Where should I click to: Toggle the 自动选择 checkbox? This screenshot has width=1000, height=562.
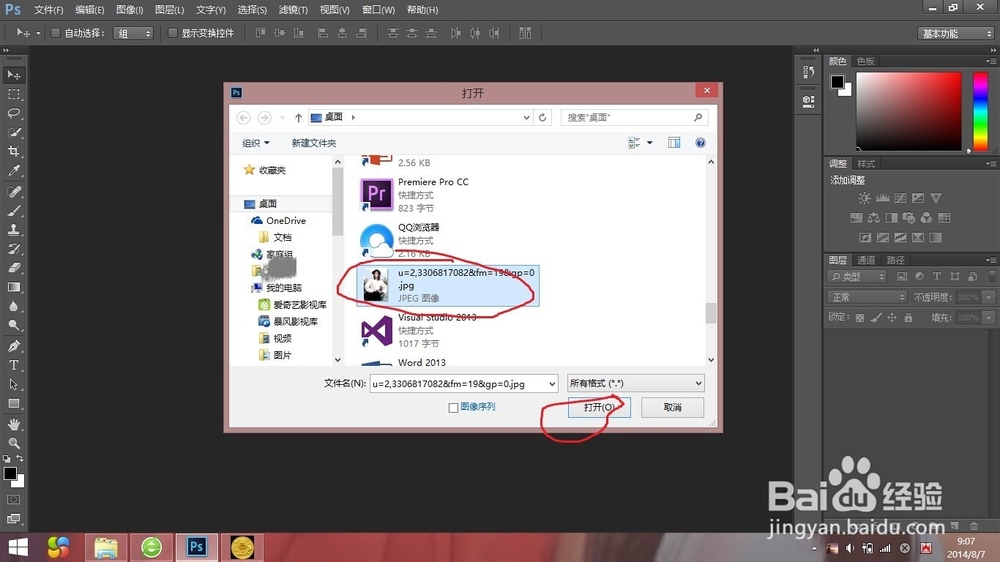click(x=55, y=33)
